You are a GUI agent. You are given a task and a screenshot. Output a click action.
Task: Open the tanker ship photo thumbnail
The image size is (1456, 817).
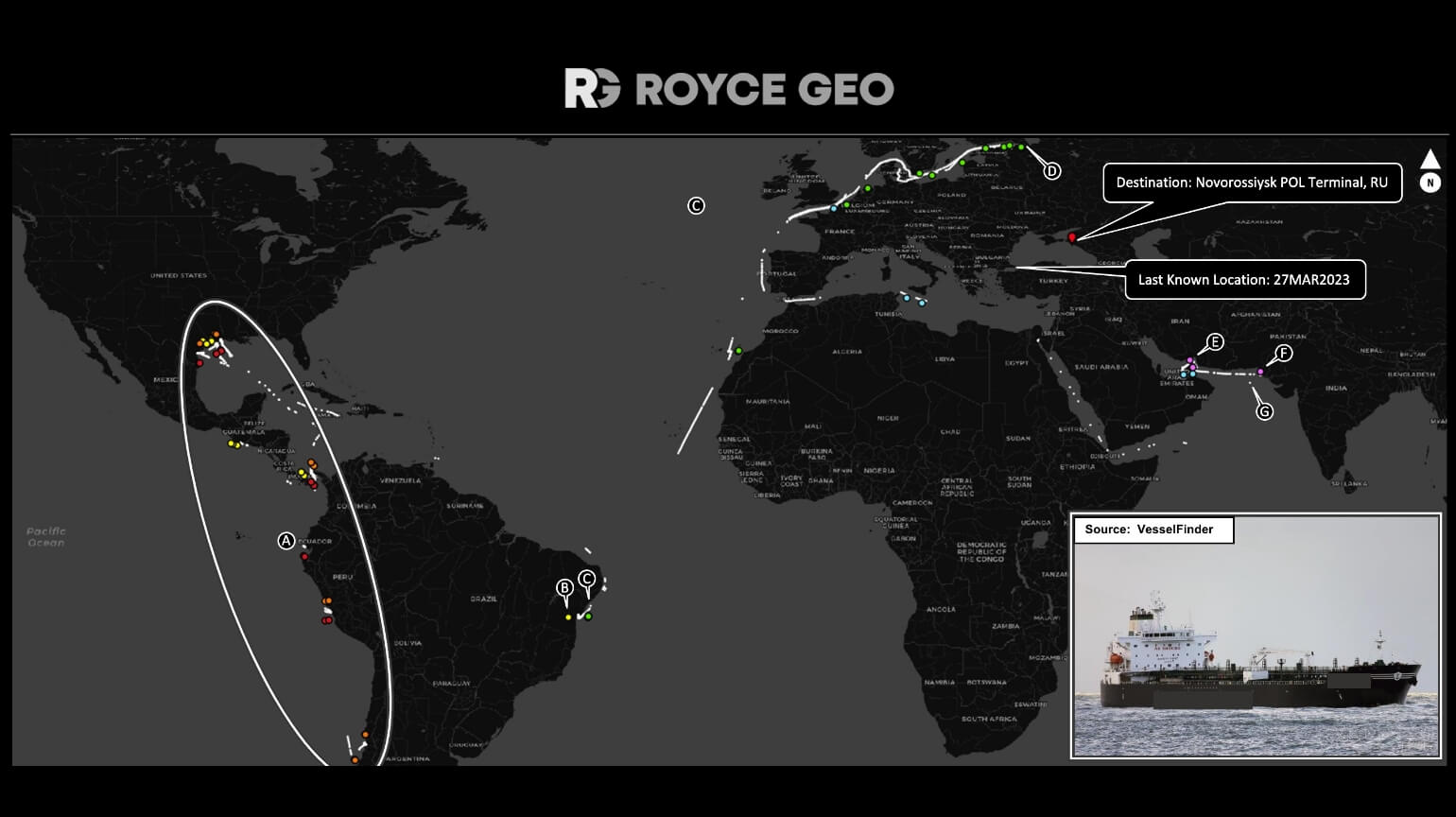[1256, 636]
